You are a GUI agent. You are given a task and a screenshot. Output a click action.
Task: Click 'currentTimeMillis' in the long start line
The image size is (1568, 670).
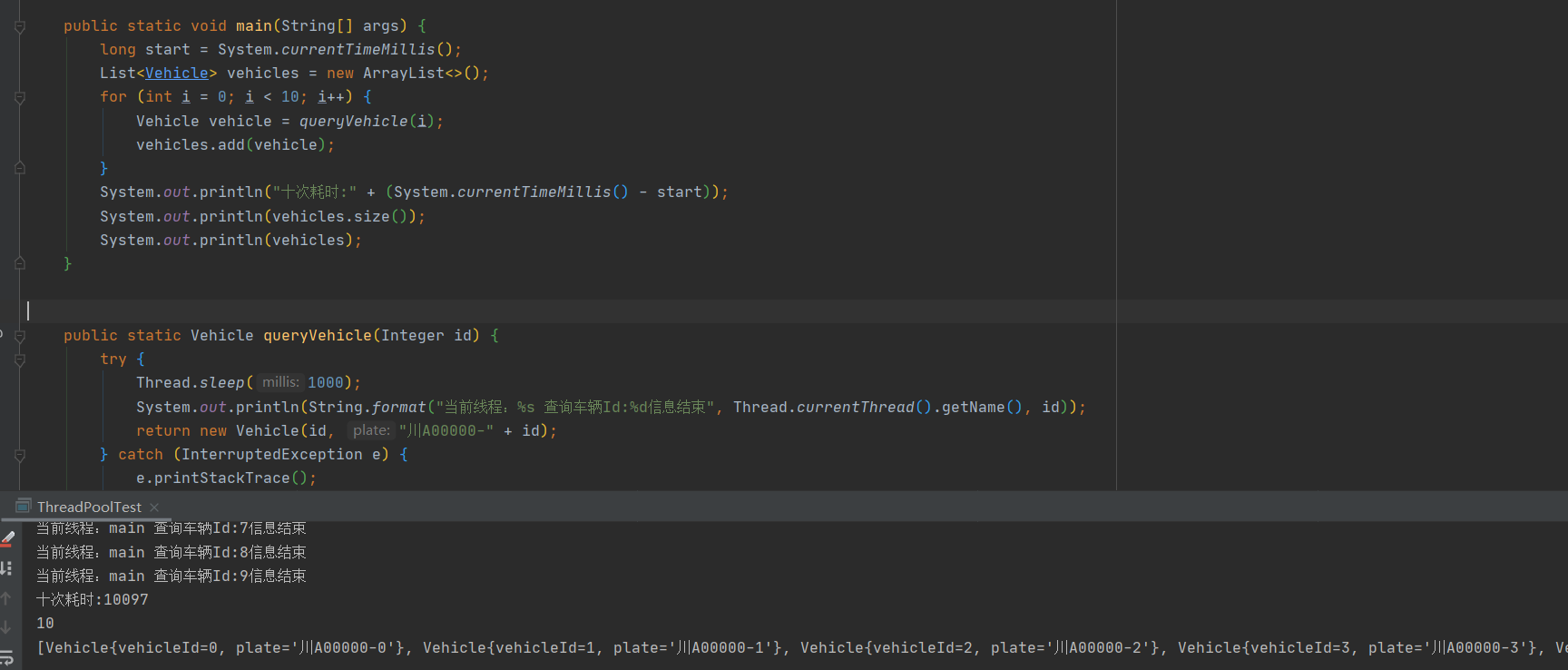(x=358, y=50)
